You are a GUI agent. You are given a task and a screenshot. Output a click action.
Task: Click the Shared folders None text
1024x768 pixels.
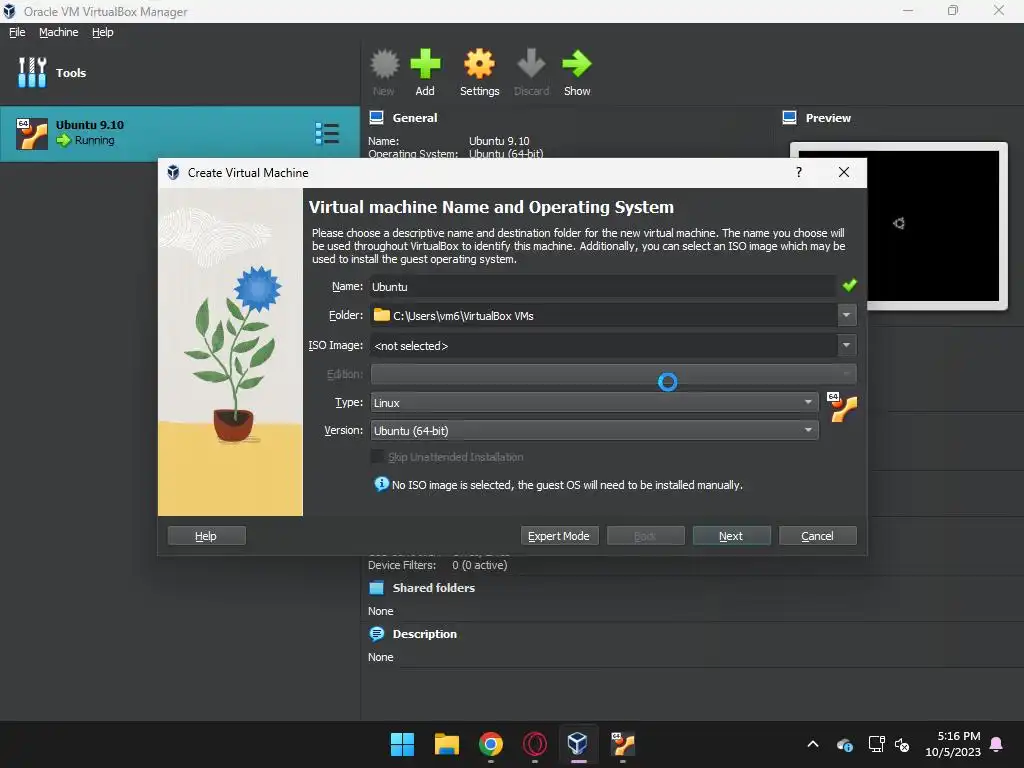tap(381, 611)
